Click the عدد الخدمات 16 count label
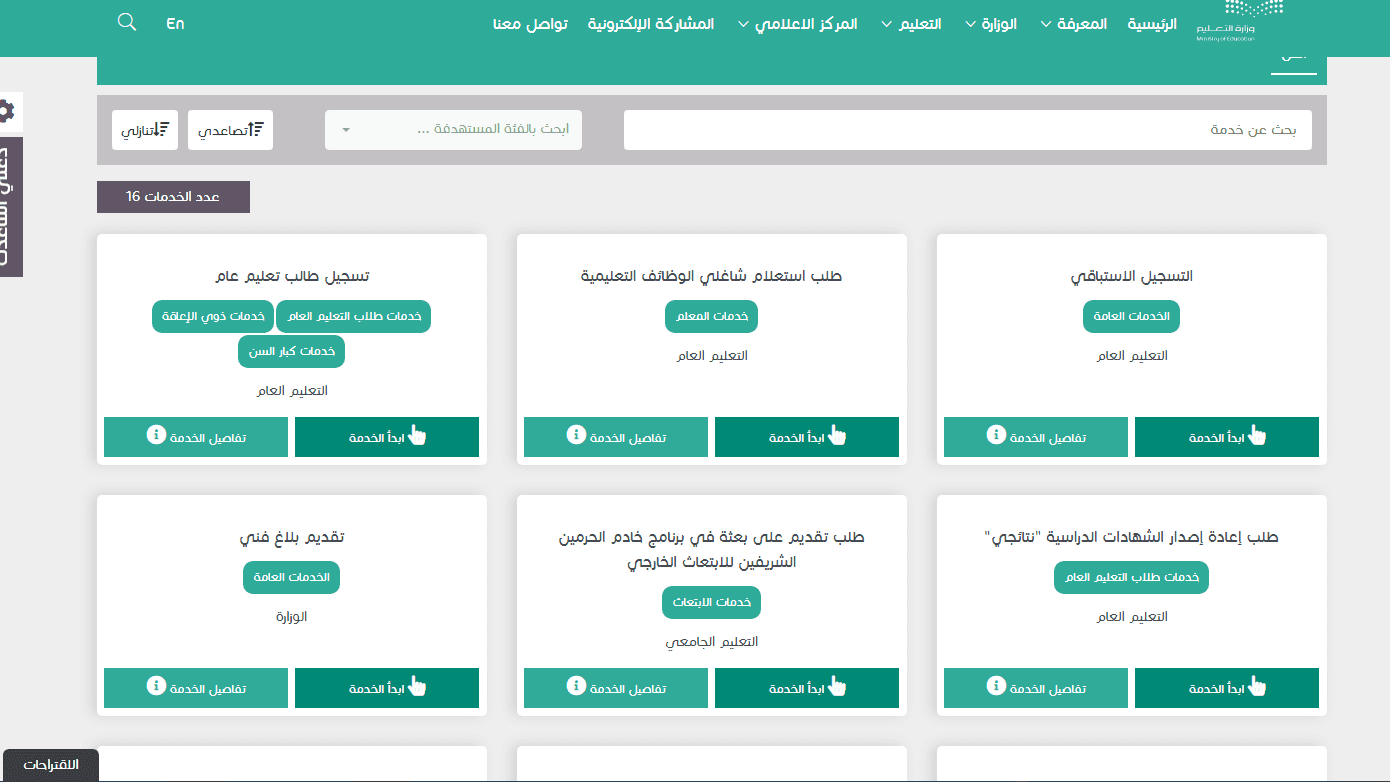 point(173,197)
